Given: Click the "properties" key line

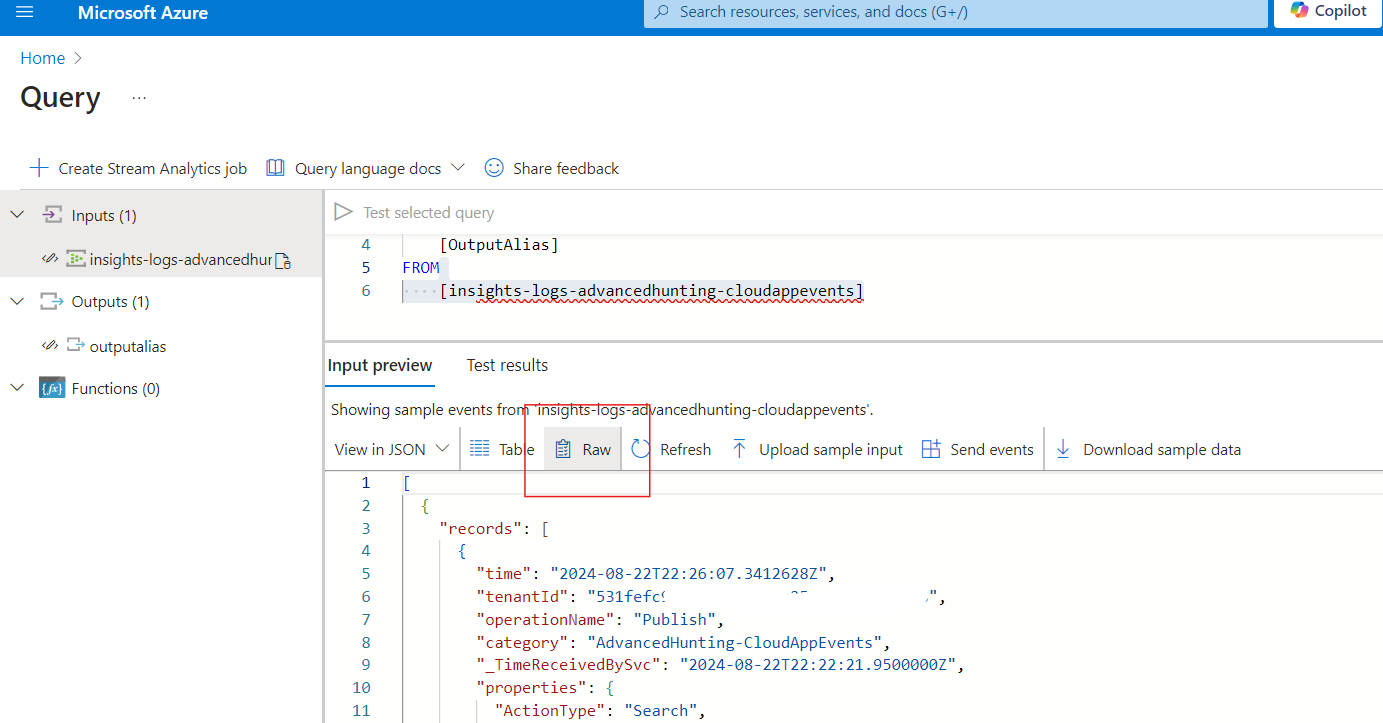Looking at the screenshot, I should pos(545,688).
